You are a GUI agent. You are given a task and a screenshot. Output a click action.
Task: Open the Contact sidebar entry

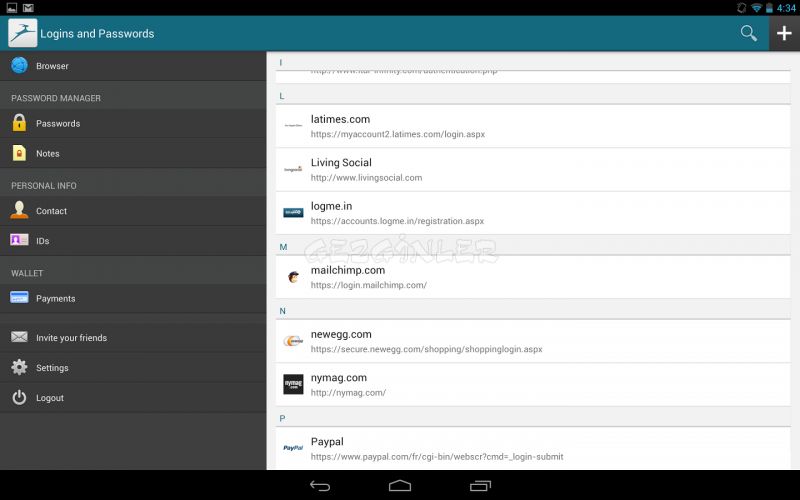click(133, 210)
